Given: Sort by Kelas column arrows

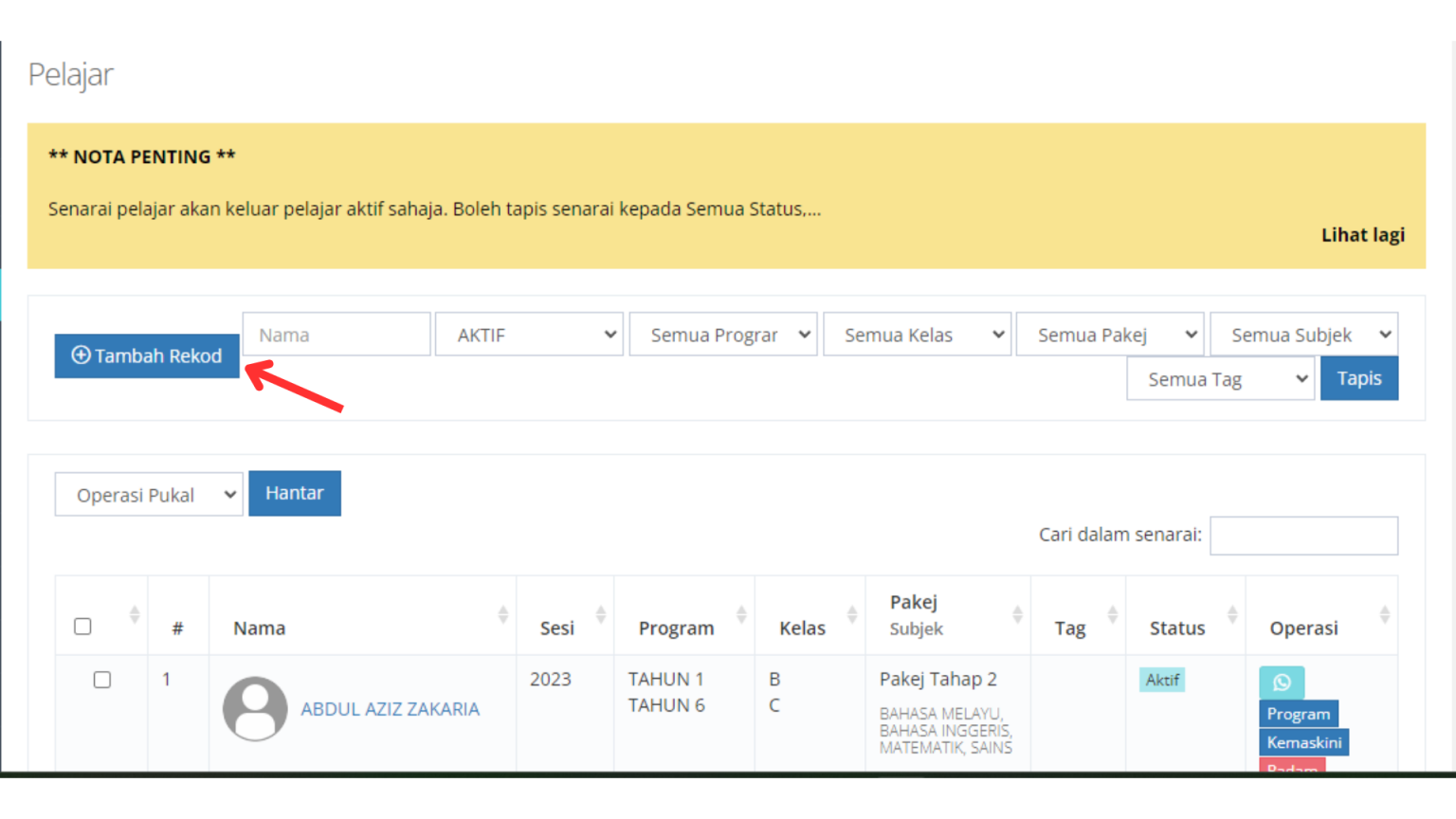Looking at the screenshot, I should 851,615.
